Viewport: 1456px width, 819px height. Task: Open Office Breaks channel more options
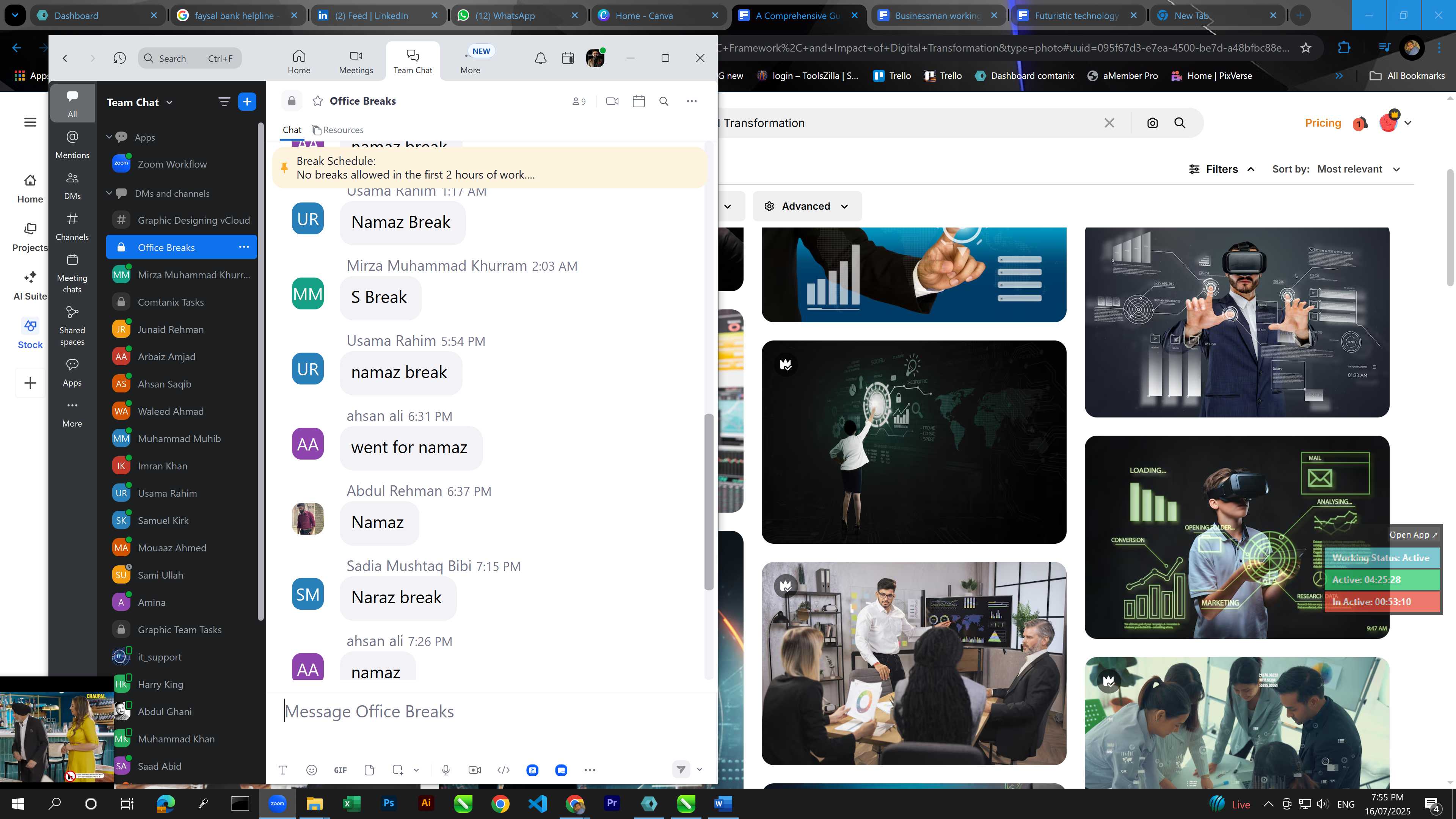[243, 247]
